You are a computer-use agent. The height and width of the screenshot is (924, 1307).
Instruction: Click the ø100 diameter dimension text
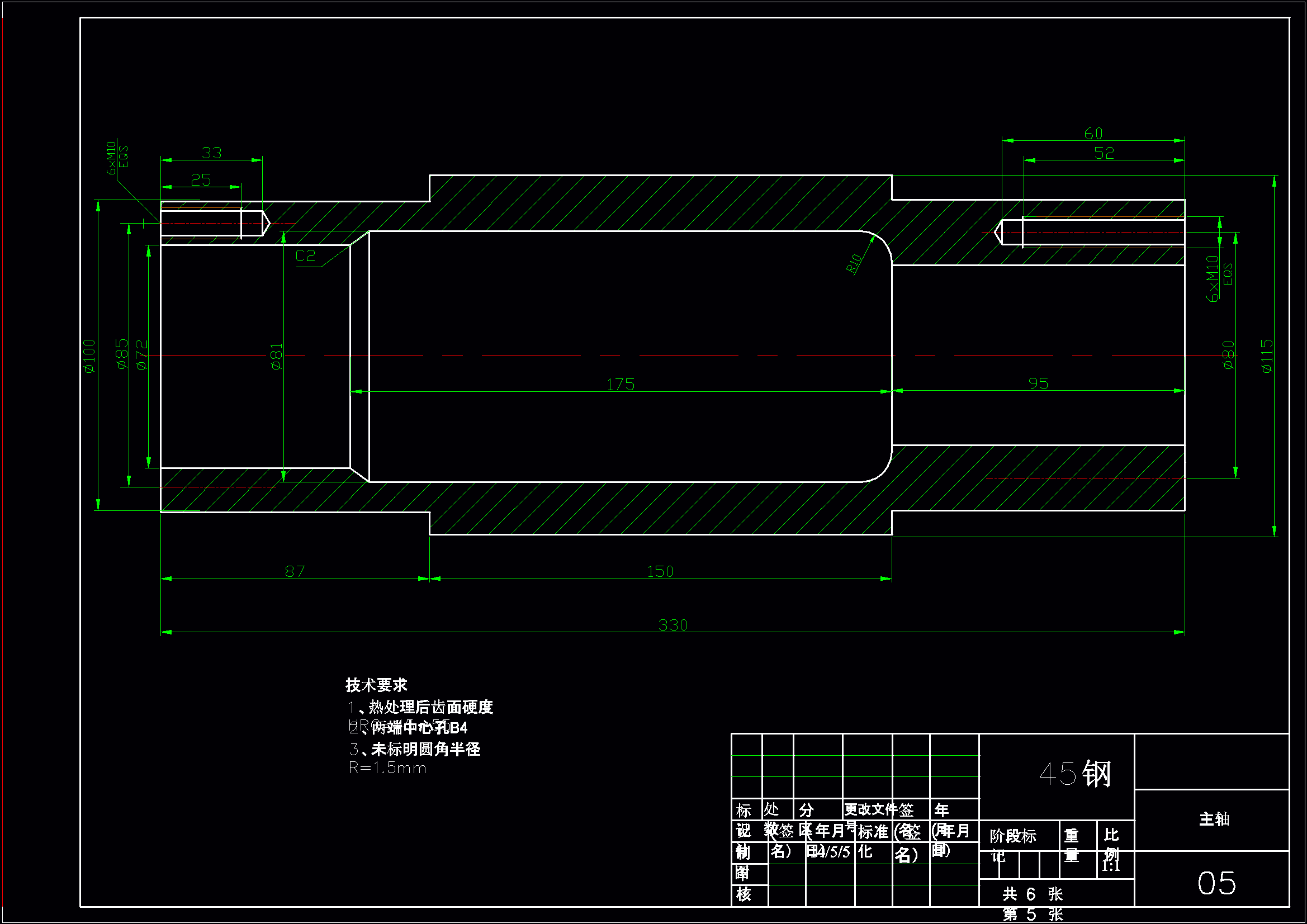(89, 356)
